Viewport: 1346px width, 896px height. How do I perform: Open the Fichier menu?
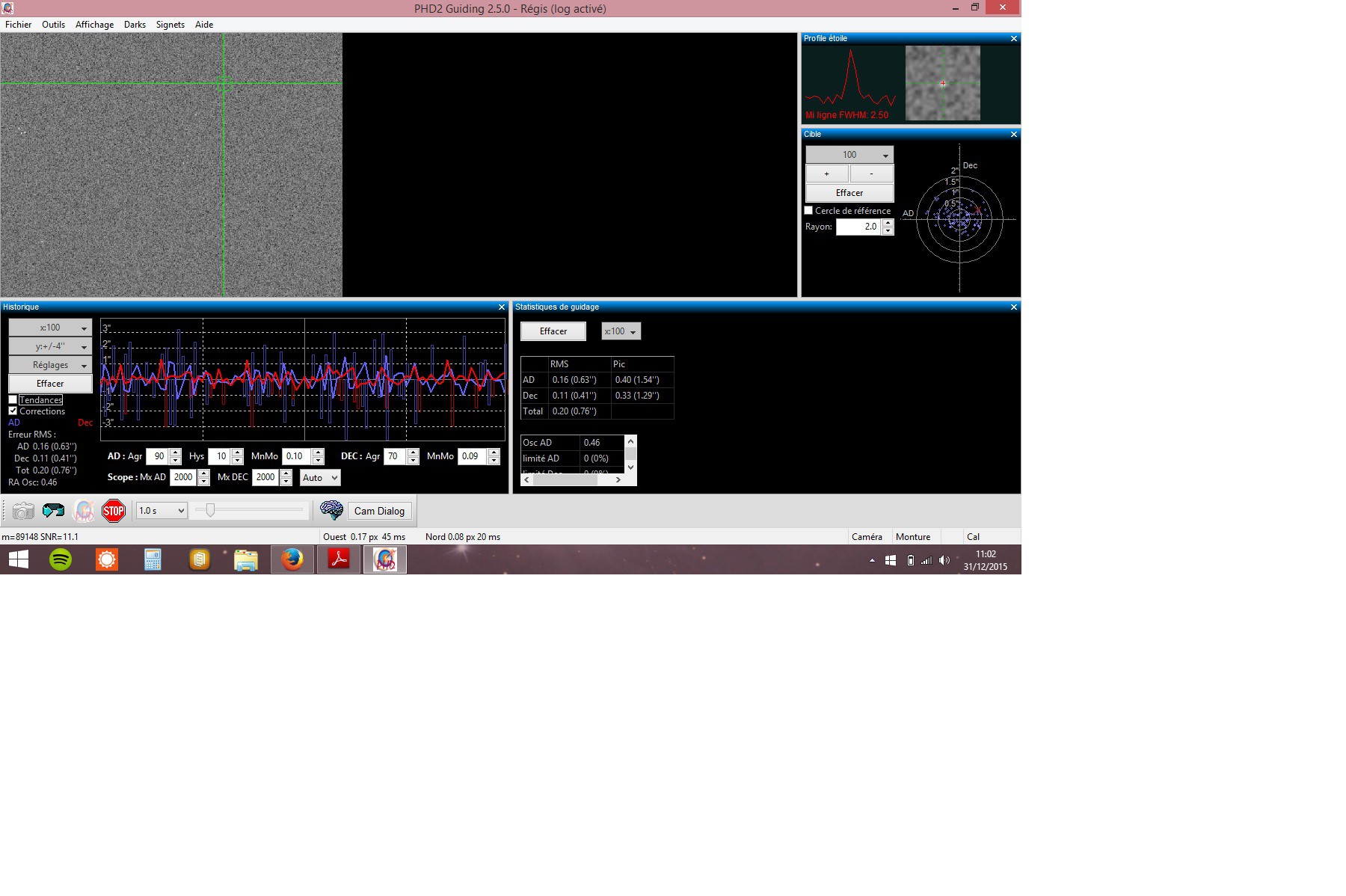19,25
